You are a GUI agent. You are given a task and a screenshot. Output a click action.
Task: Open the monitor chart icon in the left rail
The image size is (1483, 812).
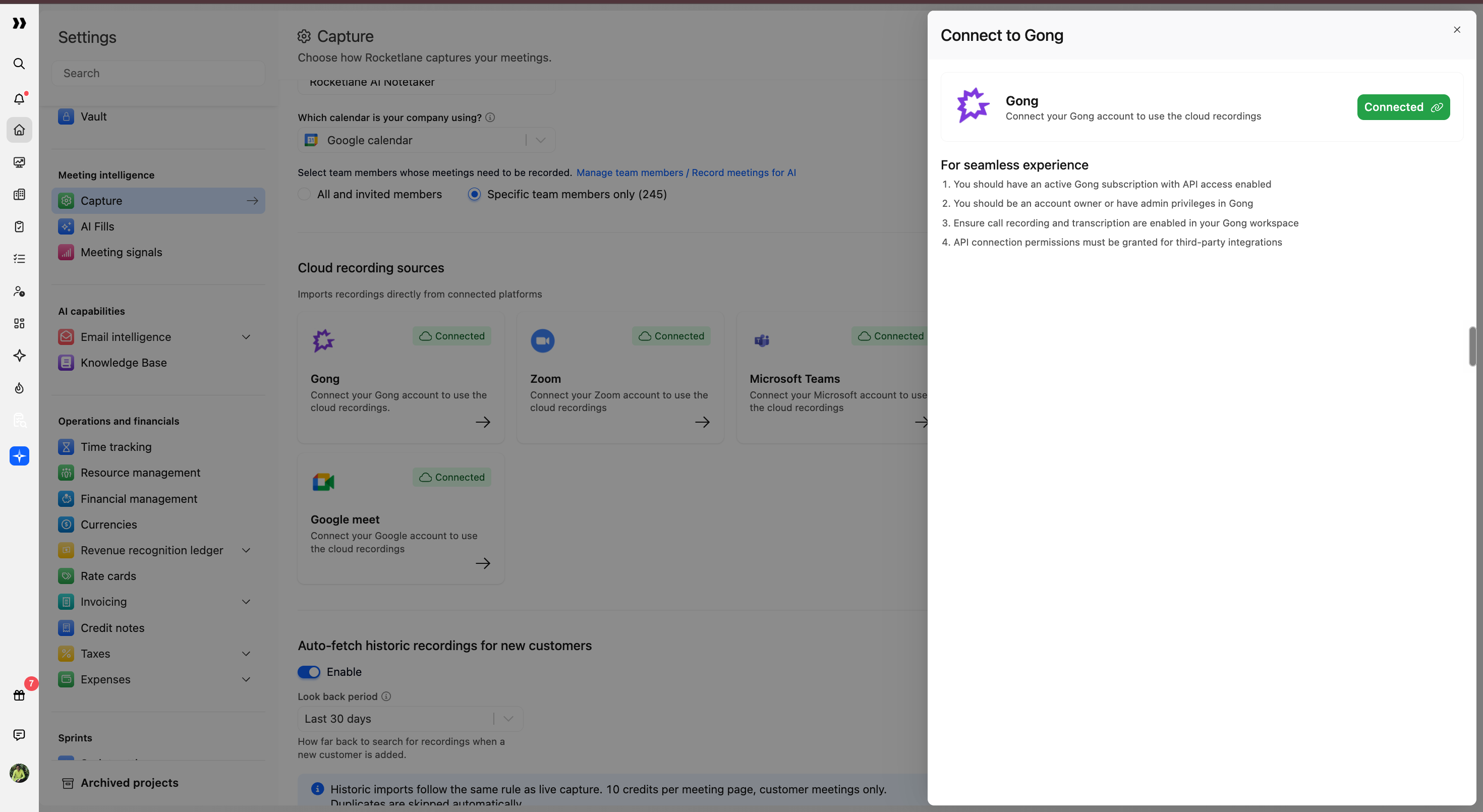click(19, 162)
